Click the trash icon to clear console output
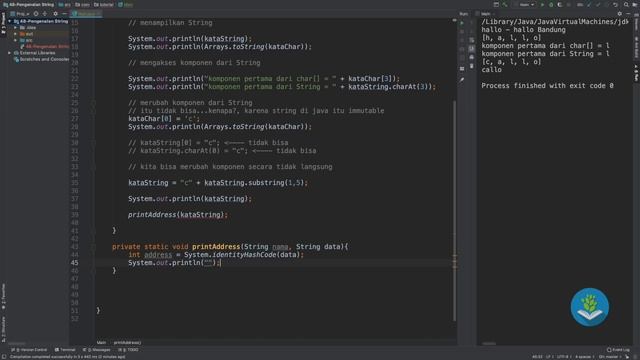The image size is (640, 360). tap(471, 66)
